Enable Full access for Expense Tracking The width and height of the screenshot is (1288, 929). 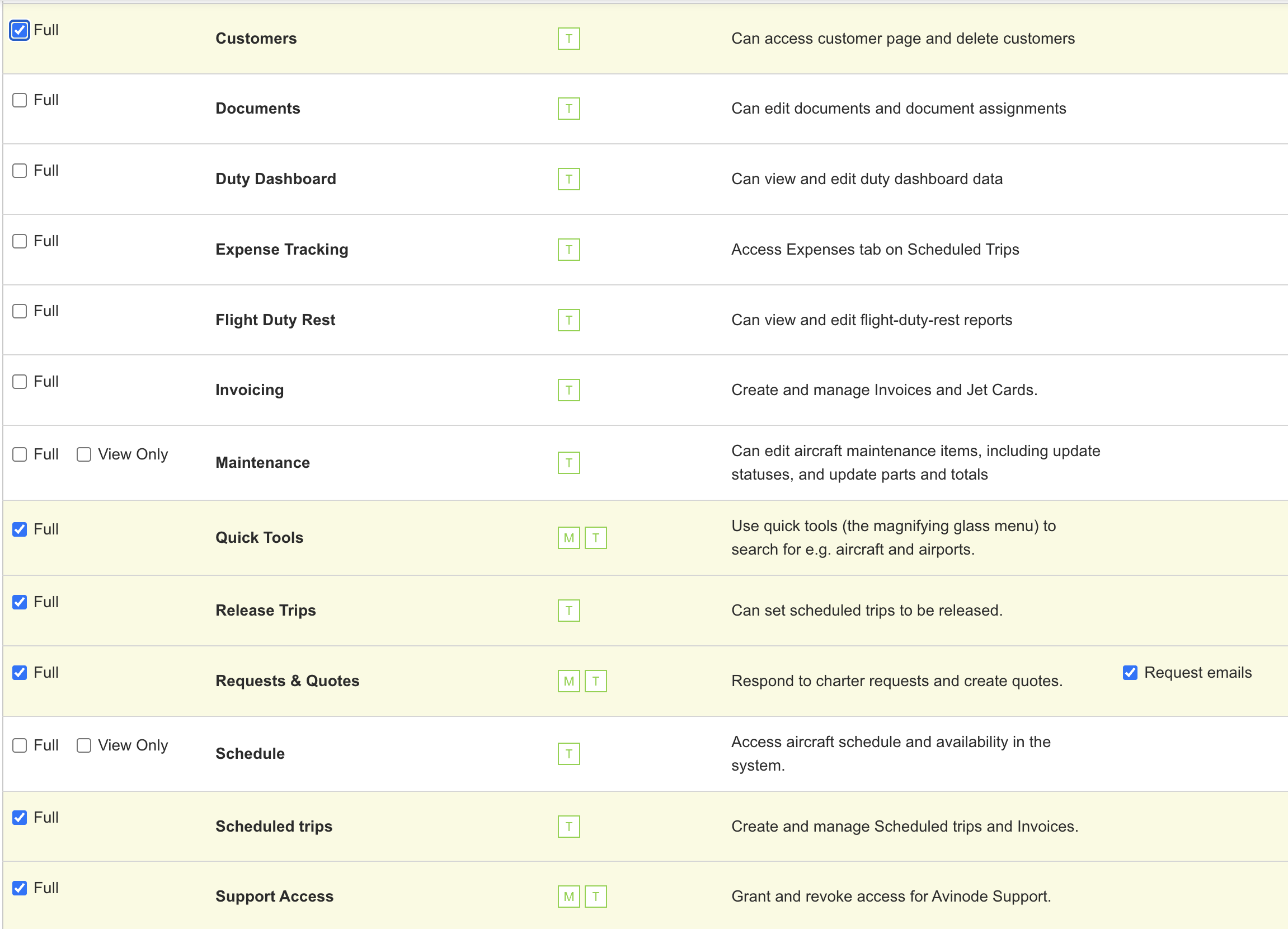[20, 241]
